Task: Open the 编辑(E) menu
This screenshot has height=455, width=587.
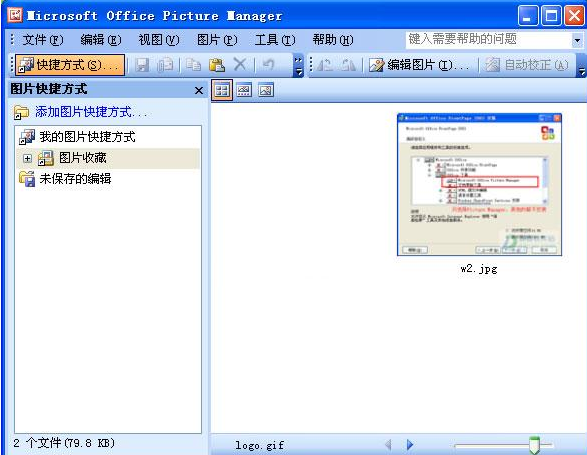Action: click(101, 39)
